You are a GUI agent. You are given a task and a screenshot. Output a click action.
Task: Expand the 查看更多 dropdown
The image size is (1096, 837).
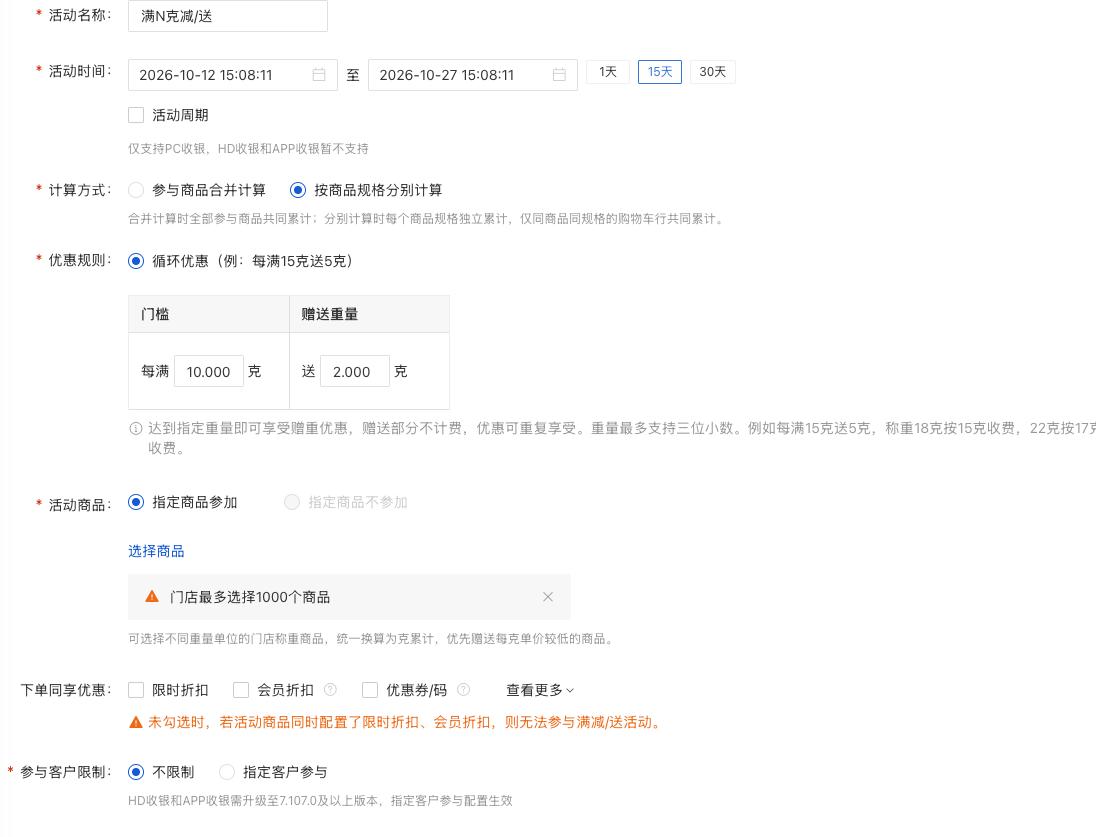[540, 690]
